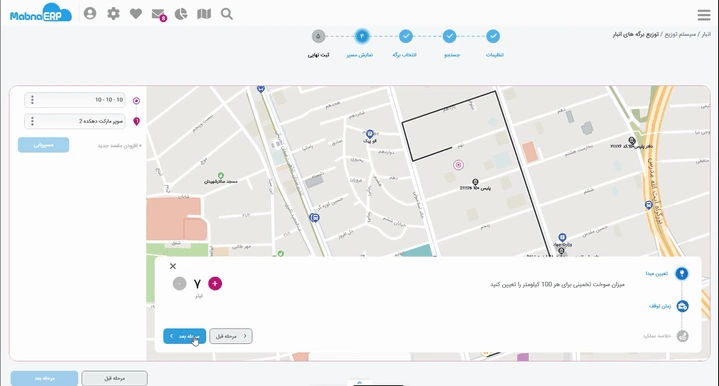This screenshot has height=386, width=719.
Task: Go to wizard step تنظیمات
Action: (x=493, y=36)
